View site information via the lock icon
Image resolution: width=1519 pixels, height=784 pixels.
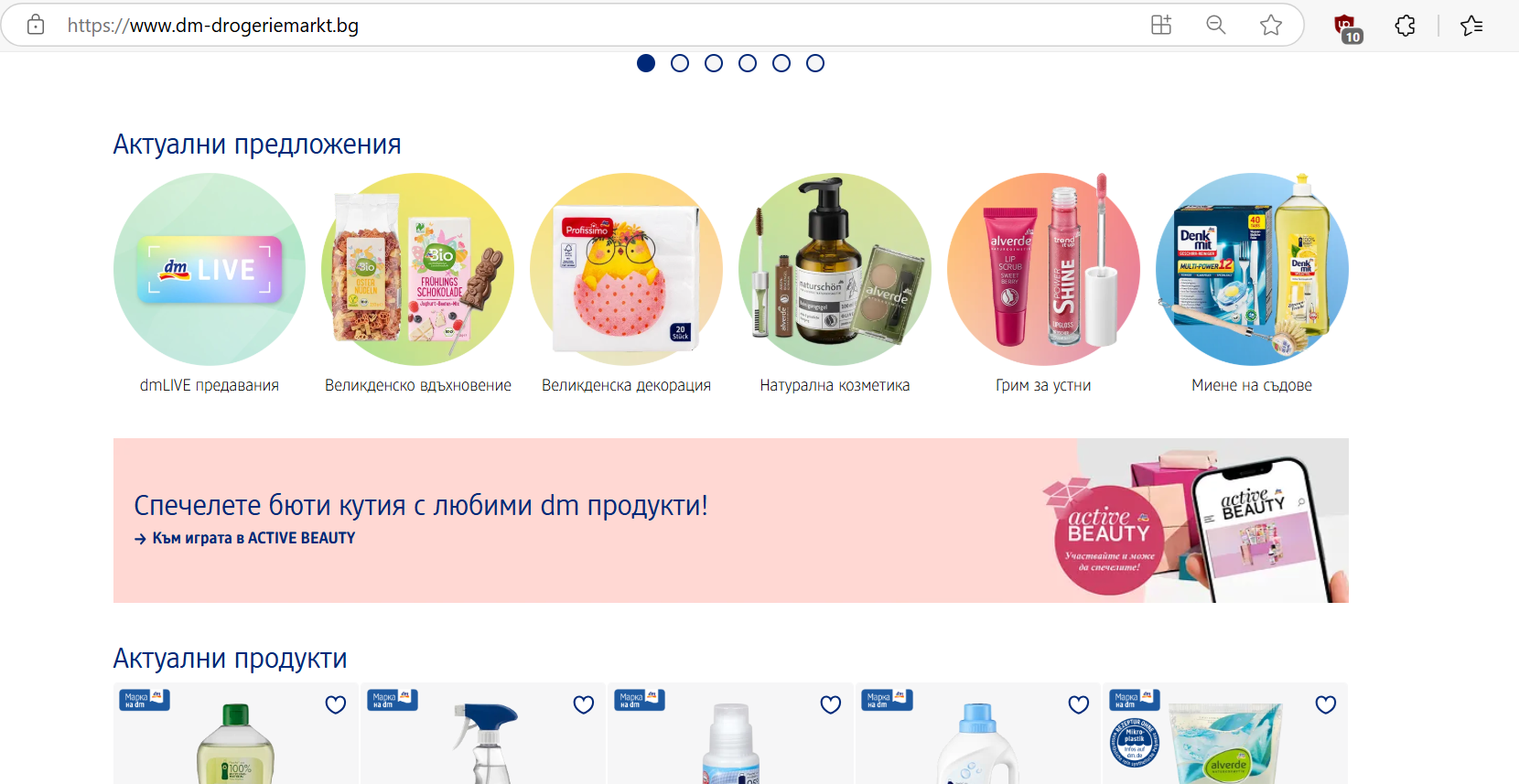point(36,25)
